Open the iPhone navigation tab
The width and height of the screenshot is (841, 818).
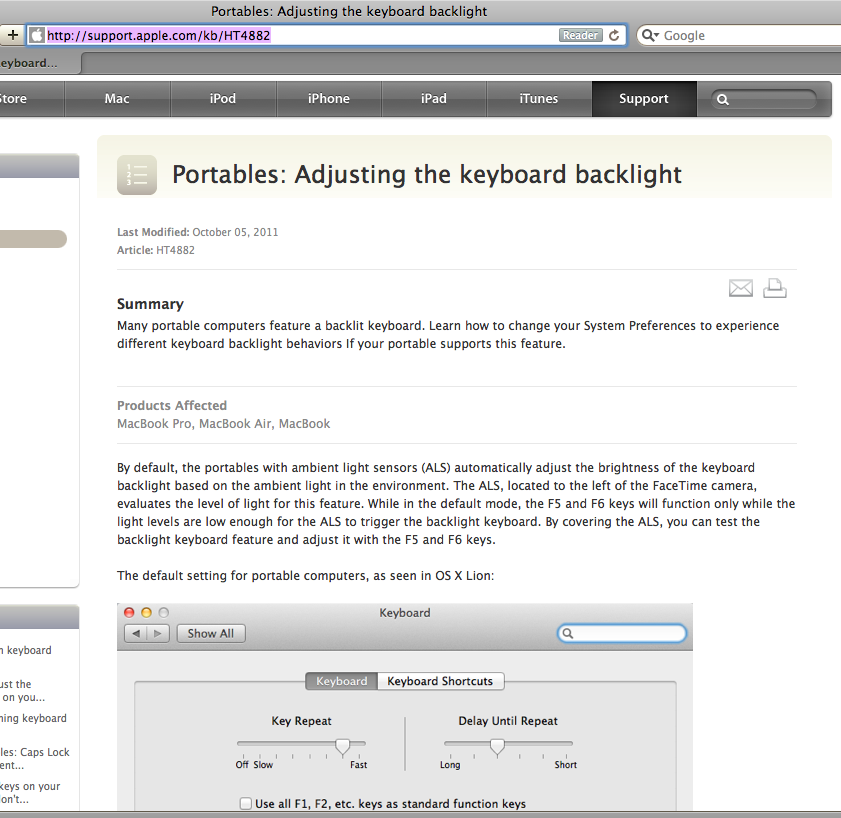coord(328,99)
